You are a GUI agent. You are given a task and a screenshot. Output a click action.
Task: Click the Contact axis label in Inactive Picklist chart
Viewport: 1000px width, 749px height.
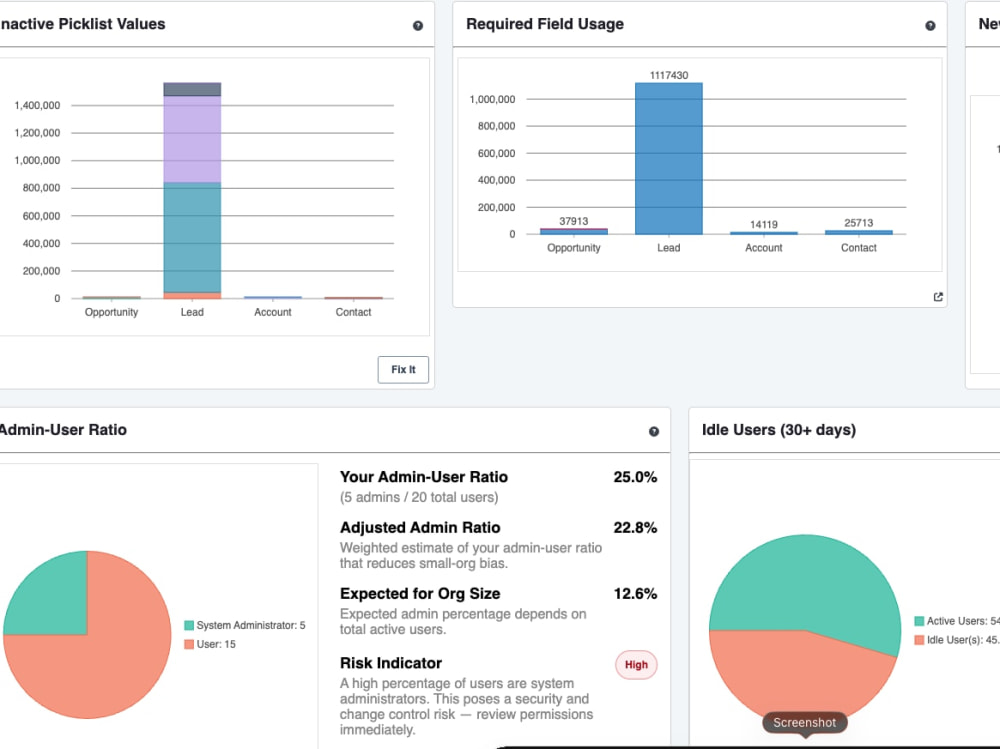click(353, 312)
